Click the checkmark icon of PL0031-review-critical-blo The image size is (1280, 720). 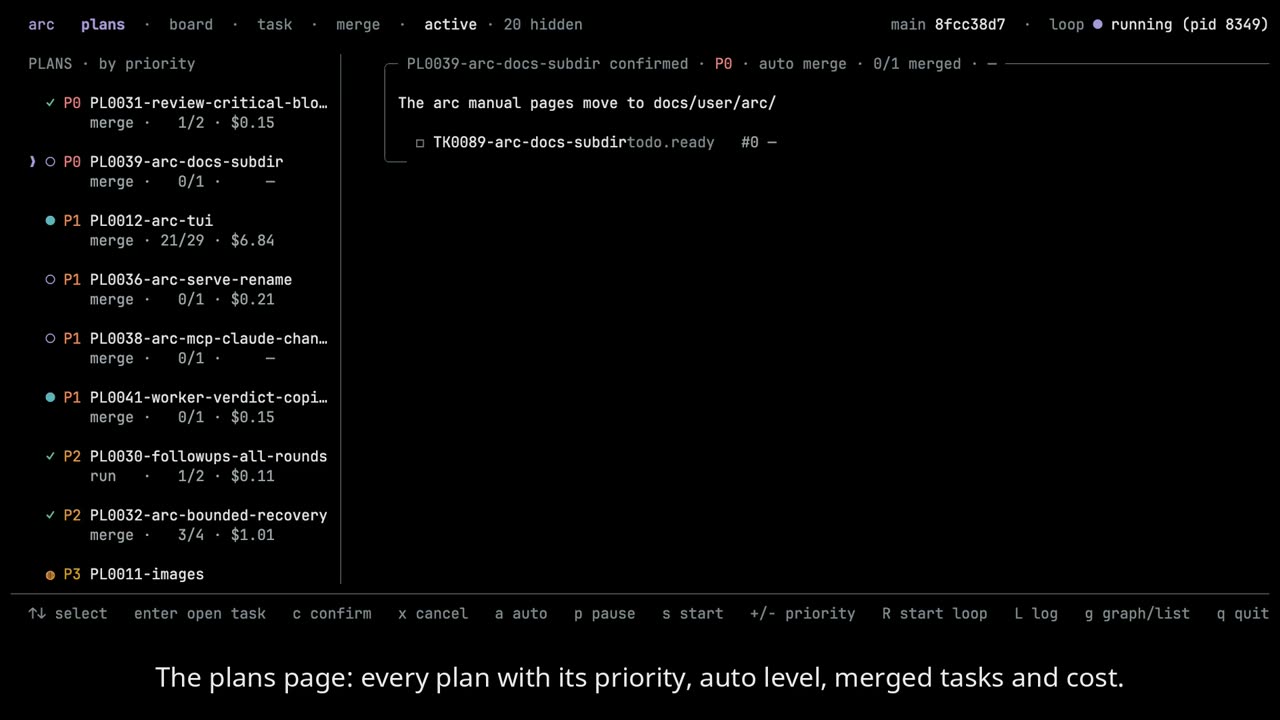coord(50,103)
